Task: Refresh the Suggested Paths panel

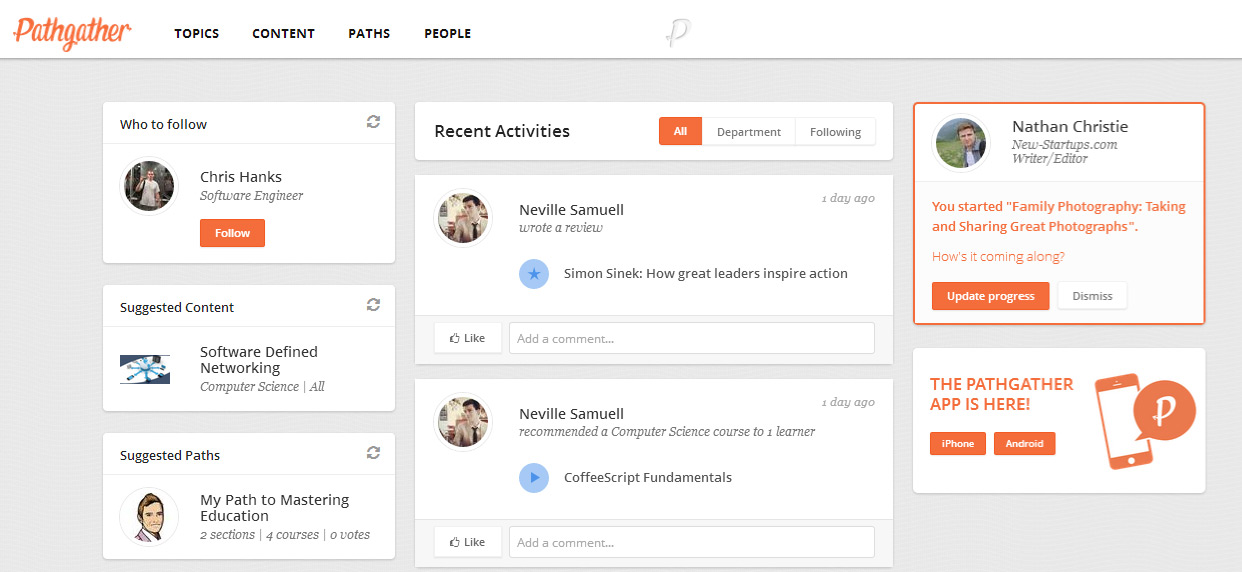Action: tap(373, 453)
